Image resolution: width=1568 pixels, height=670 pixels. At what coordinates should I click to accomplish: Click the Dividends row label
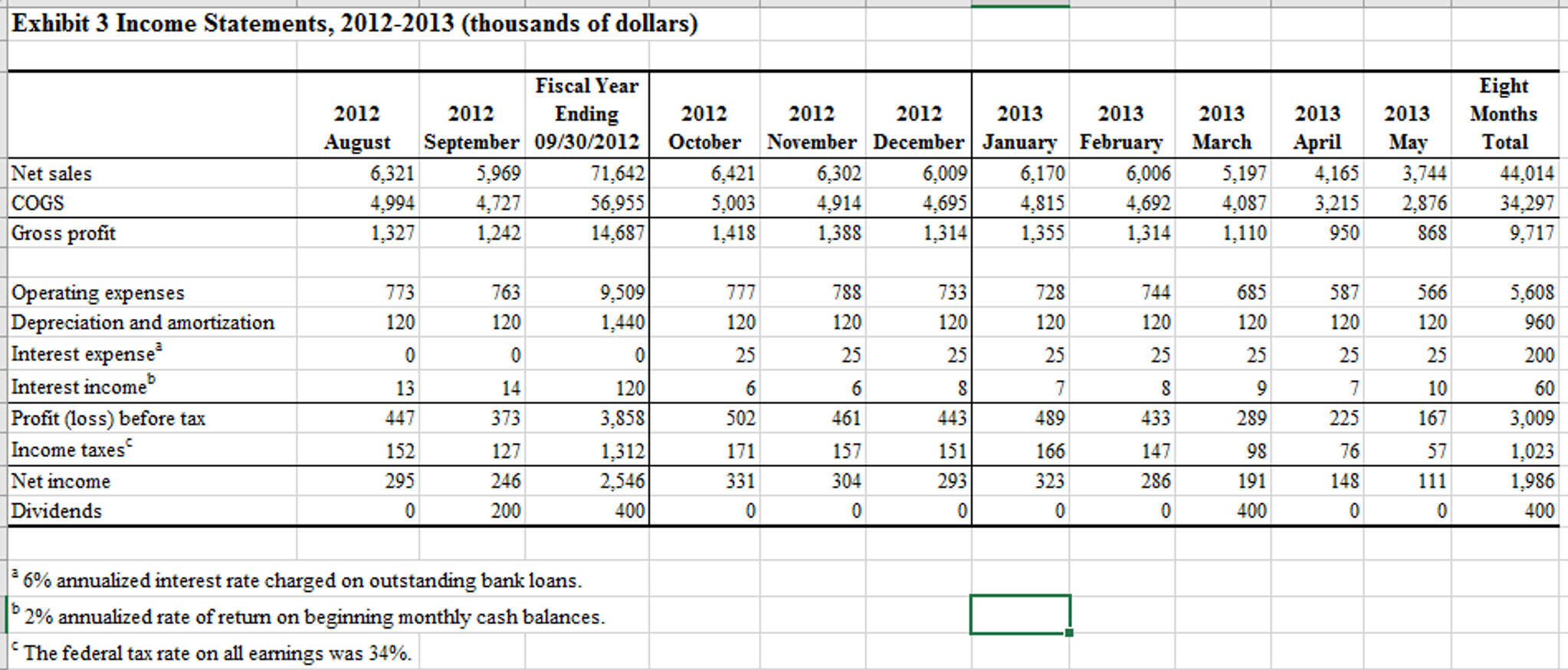tap(56, 511)
